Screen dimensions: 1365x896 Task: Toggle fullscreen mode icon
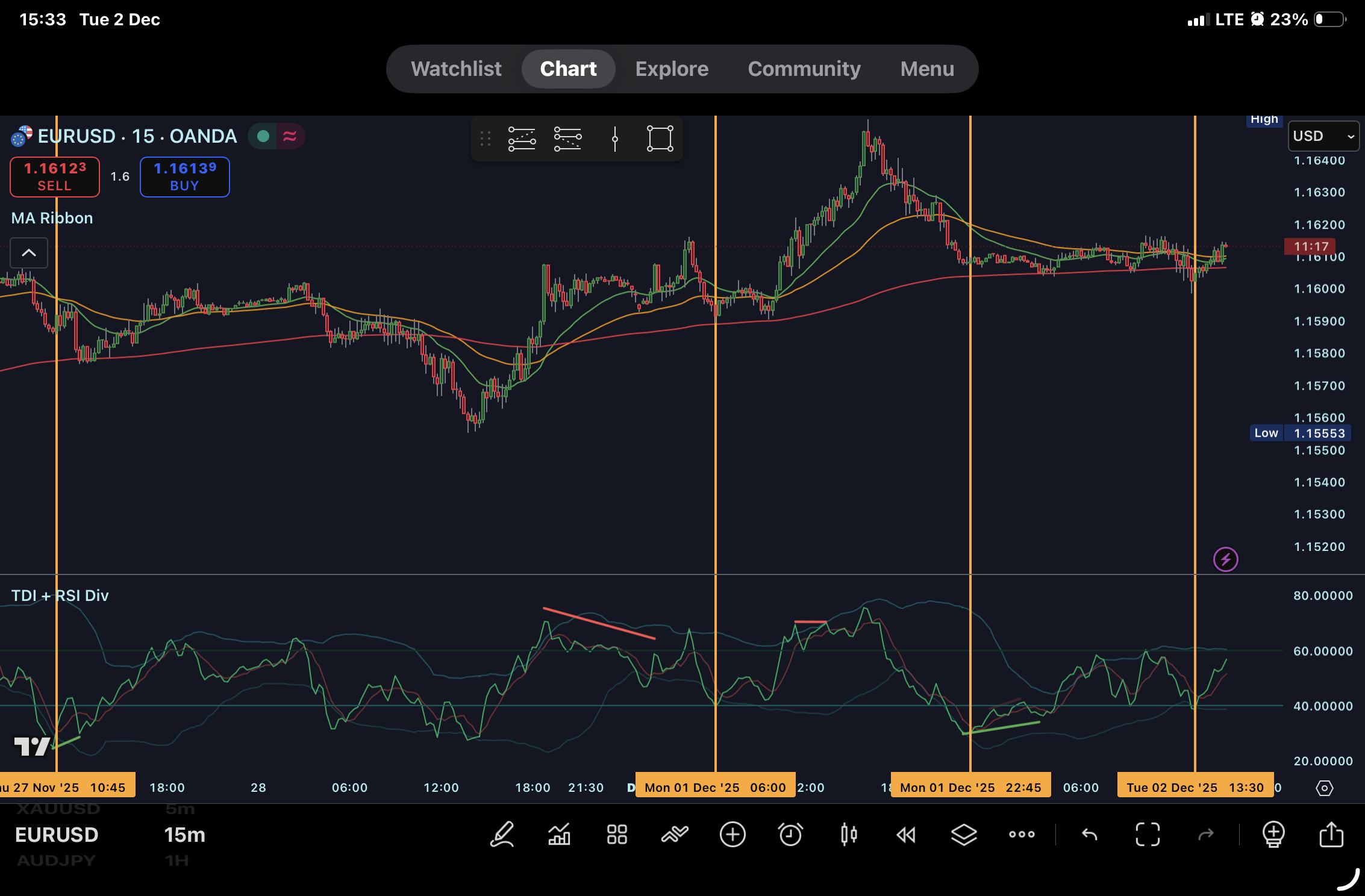point(1148,835)
